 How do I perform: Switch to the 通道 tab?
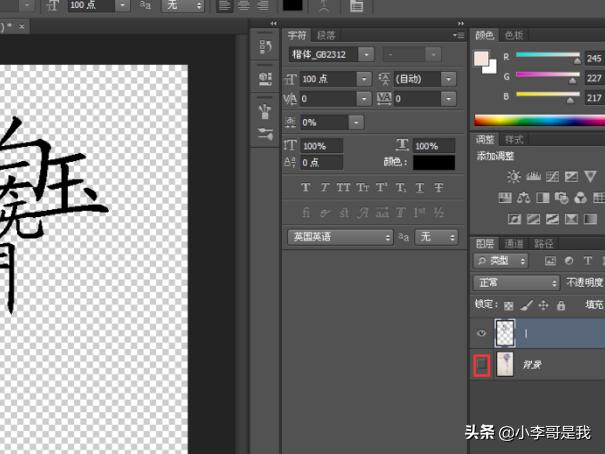coord(514,243)
